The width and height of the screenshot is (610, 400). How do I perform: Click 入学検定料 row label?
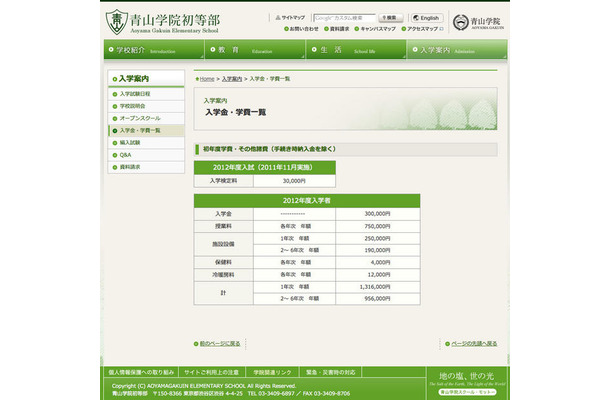[224, 181]
